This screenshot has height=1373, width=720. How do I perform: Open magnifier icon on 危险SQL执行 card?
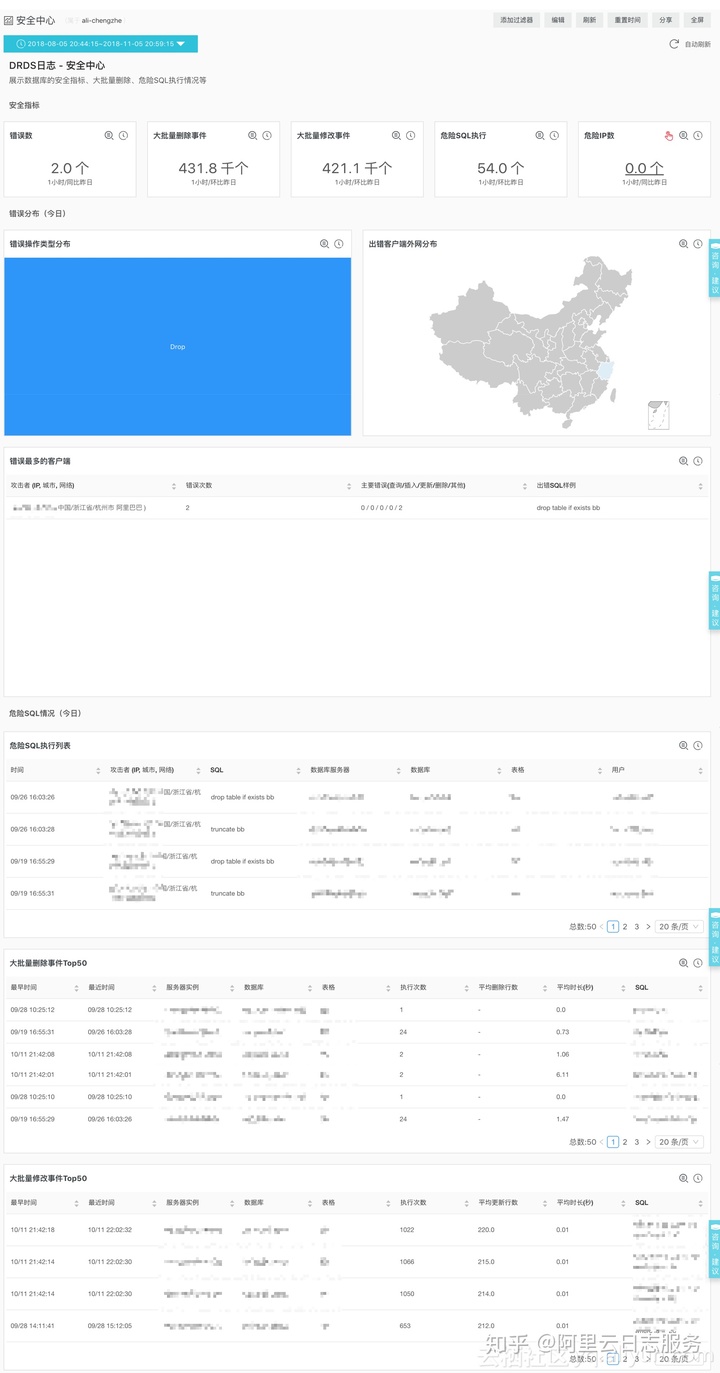click(x=540, y=135)
